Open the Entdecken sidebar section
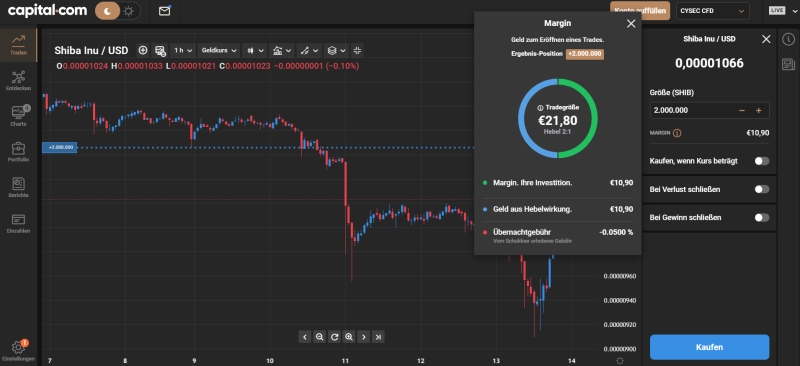Image resolution: width=800 pixels, height=366 pixels. [x=18, y=81]
